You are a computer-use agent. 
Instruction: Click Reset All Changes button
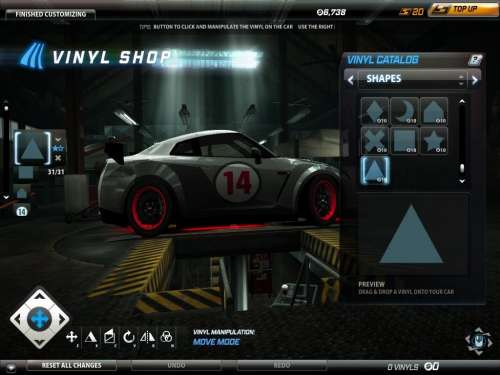tap(71, 365)
